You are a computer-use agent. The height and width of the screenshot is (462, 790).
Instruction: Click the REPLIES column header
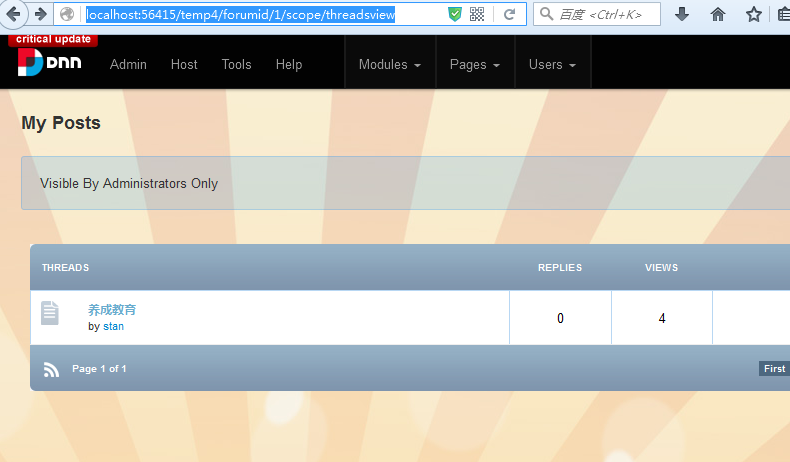[x=560, y=268]
